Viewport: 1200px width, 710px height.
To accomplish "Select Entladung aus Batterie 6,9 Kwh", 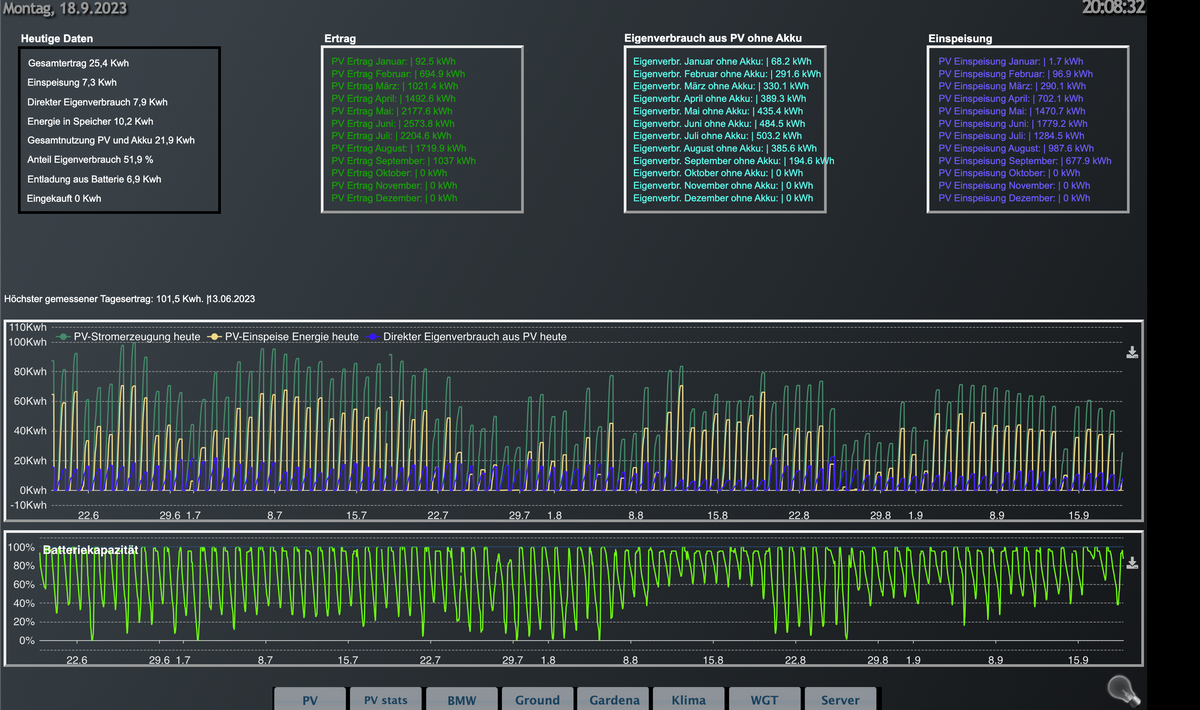I will point(94,179).
